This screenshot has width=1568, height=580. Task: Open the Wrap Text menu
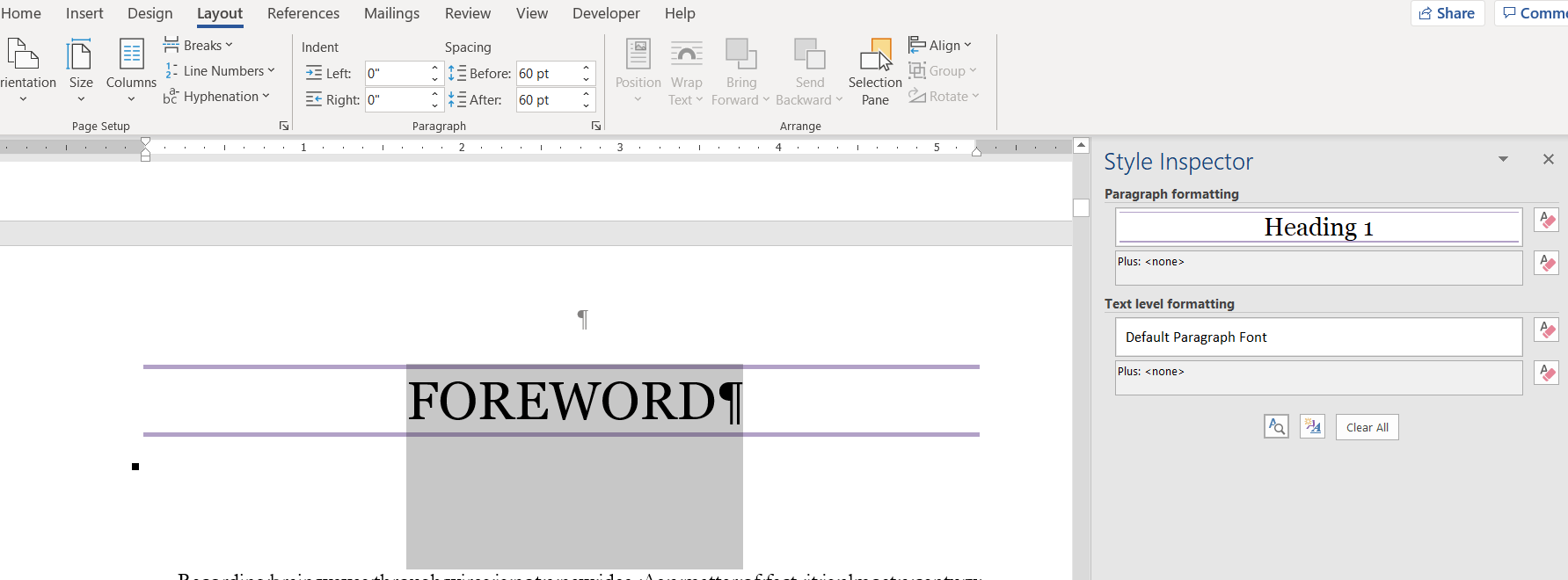pyautogui.click(x=687, y=70)
